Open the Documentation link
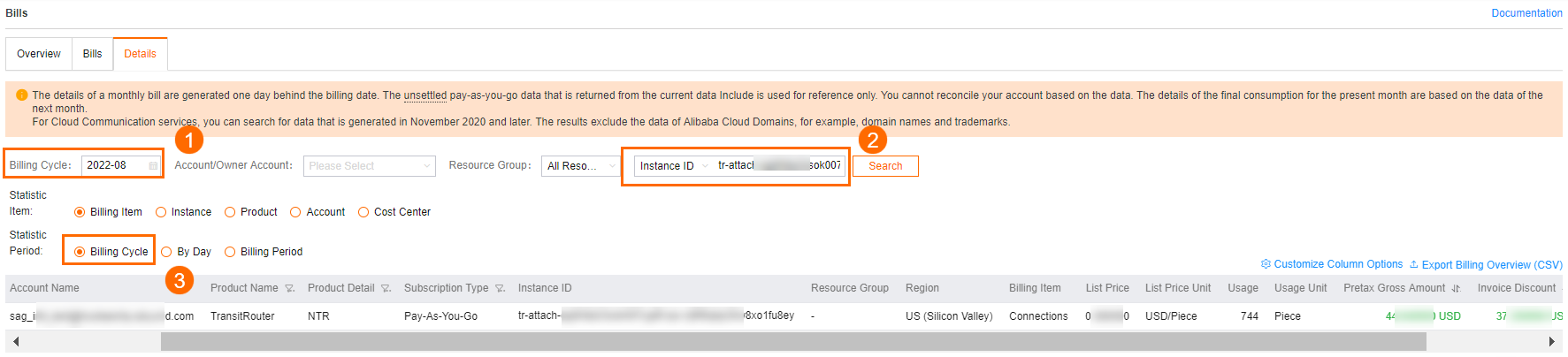Viewport: 1568px width, 357px height. tap(1526, 13)
